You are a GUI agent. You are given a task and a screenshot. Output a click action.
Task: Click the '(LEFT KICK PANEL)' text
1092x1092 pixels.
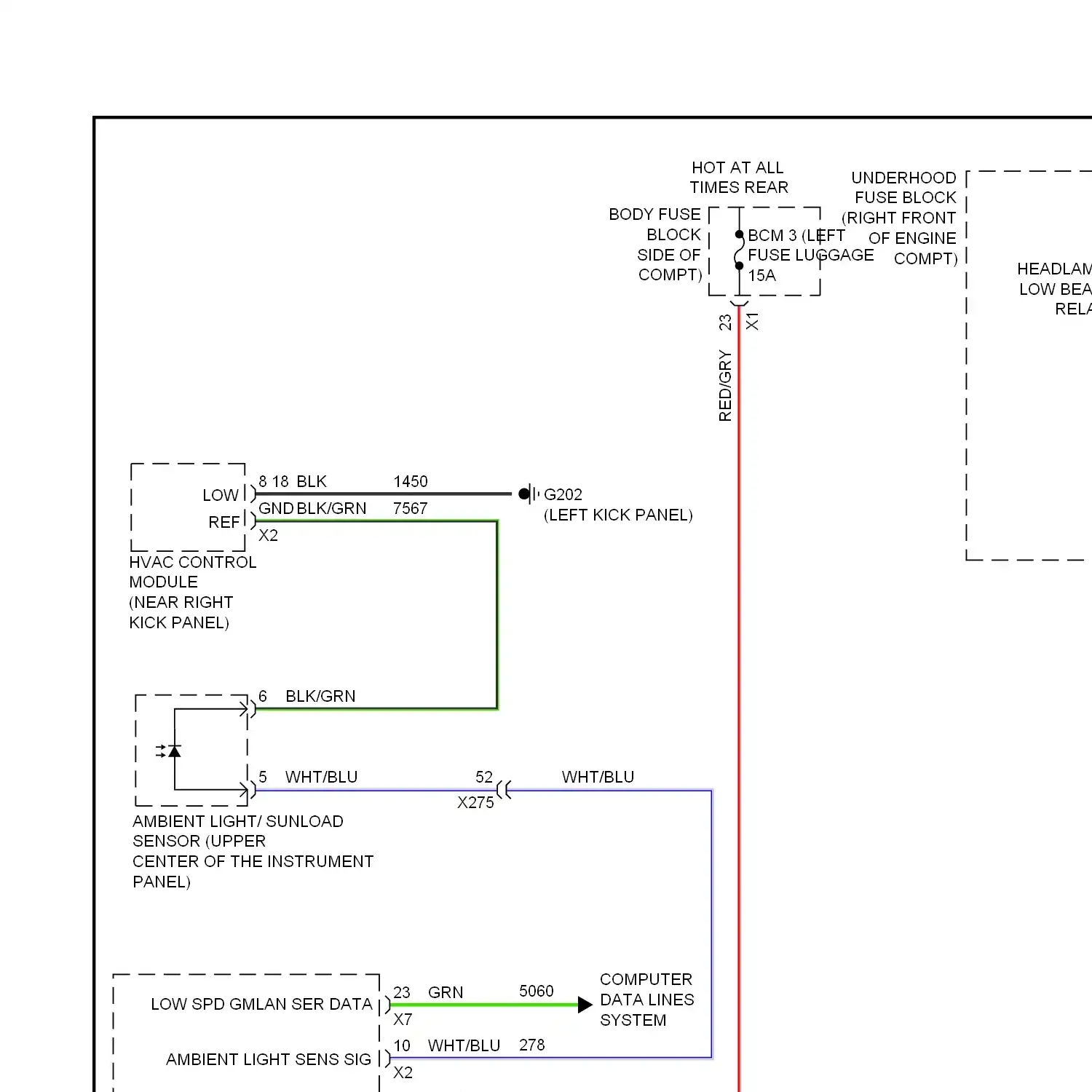click(x=618, y=515)
